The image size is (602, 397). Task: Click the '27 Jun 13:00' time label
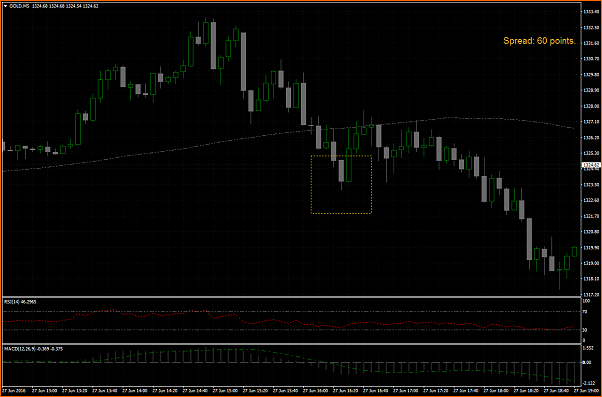[x=45, y=390]
